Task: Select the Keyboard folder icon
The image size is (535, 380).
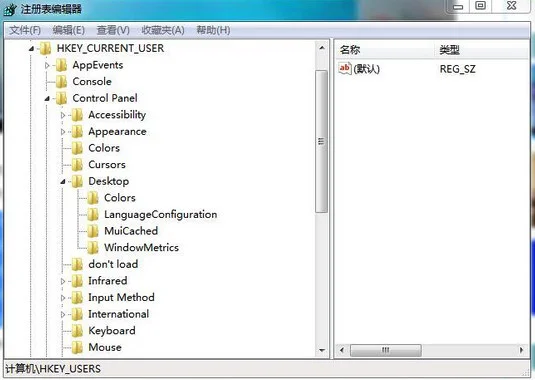Action: (x=77, y=331)
